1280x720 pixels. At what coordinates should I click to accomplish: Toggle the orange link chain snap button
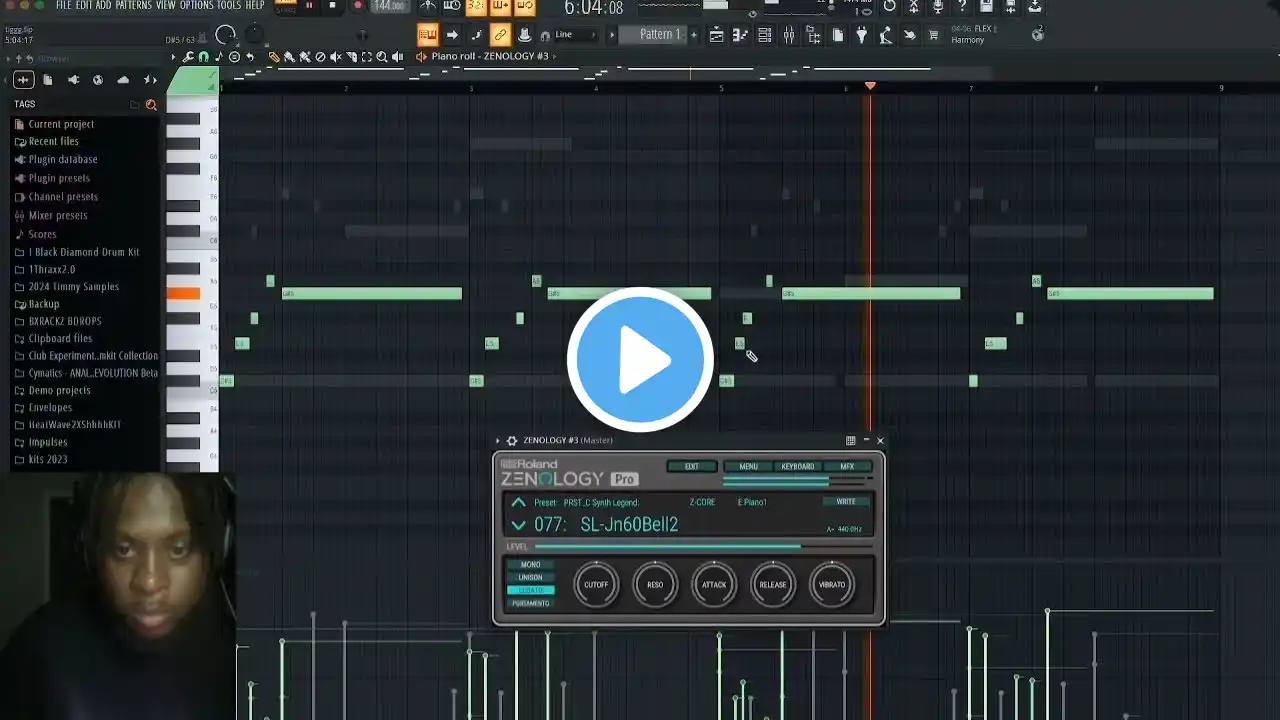(501, 35)
